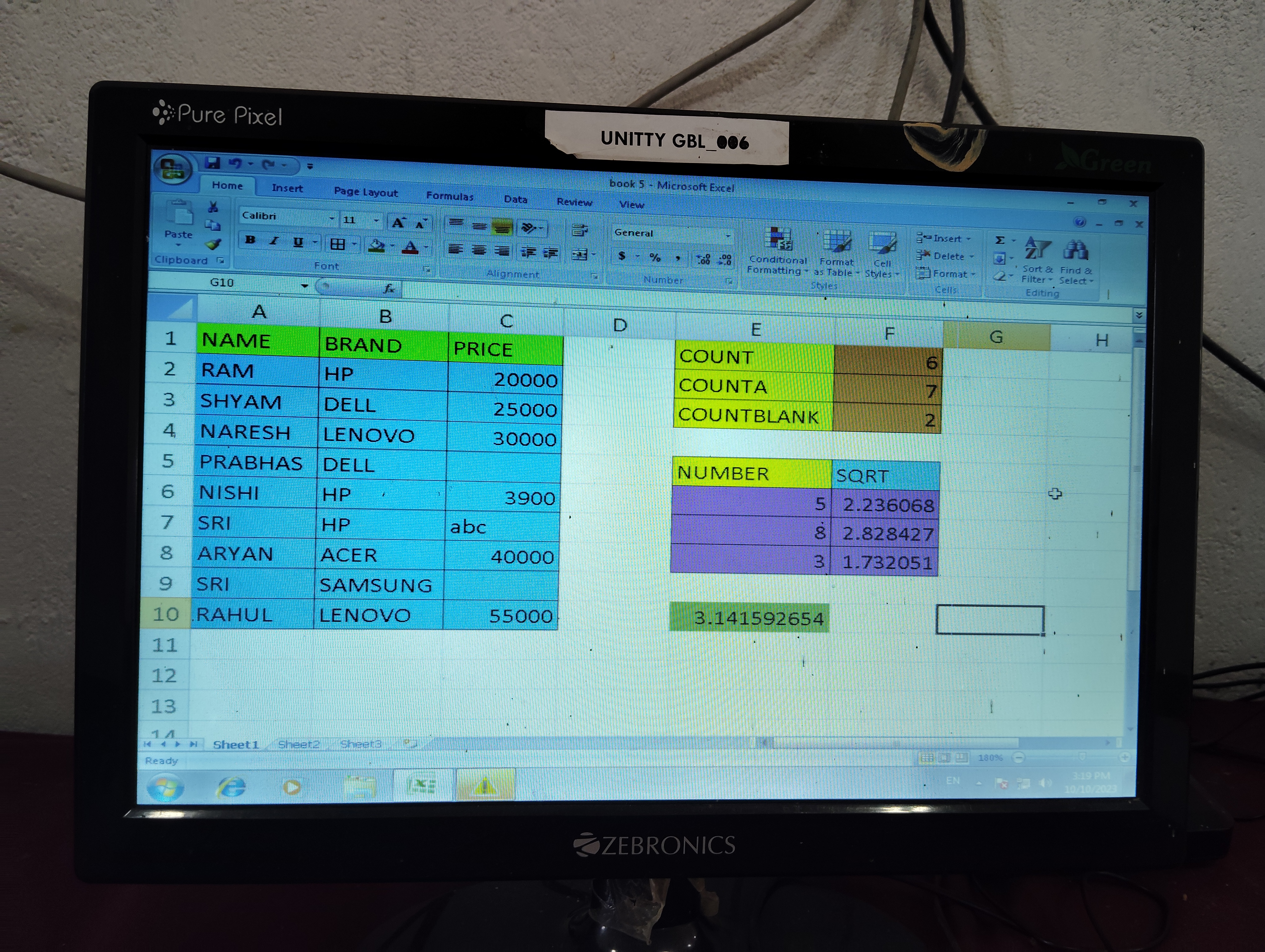The height and width of the screenshot is (952, 1265).
Task: Toggle Bold formatting
Action: [x=250, y=240]
